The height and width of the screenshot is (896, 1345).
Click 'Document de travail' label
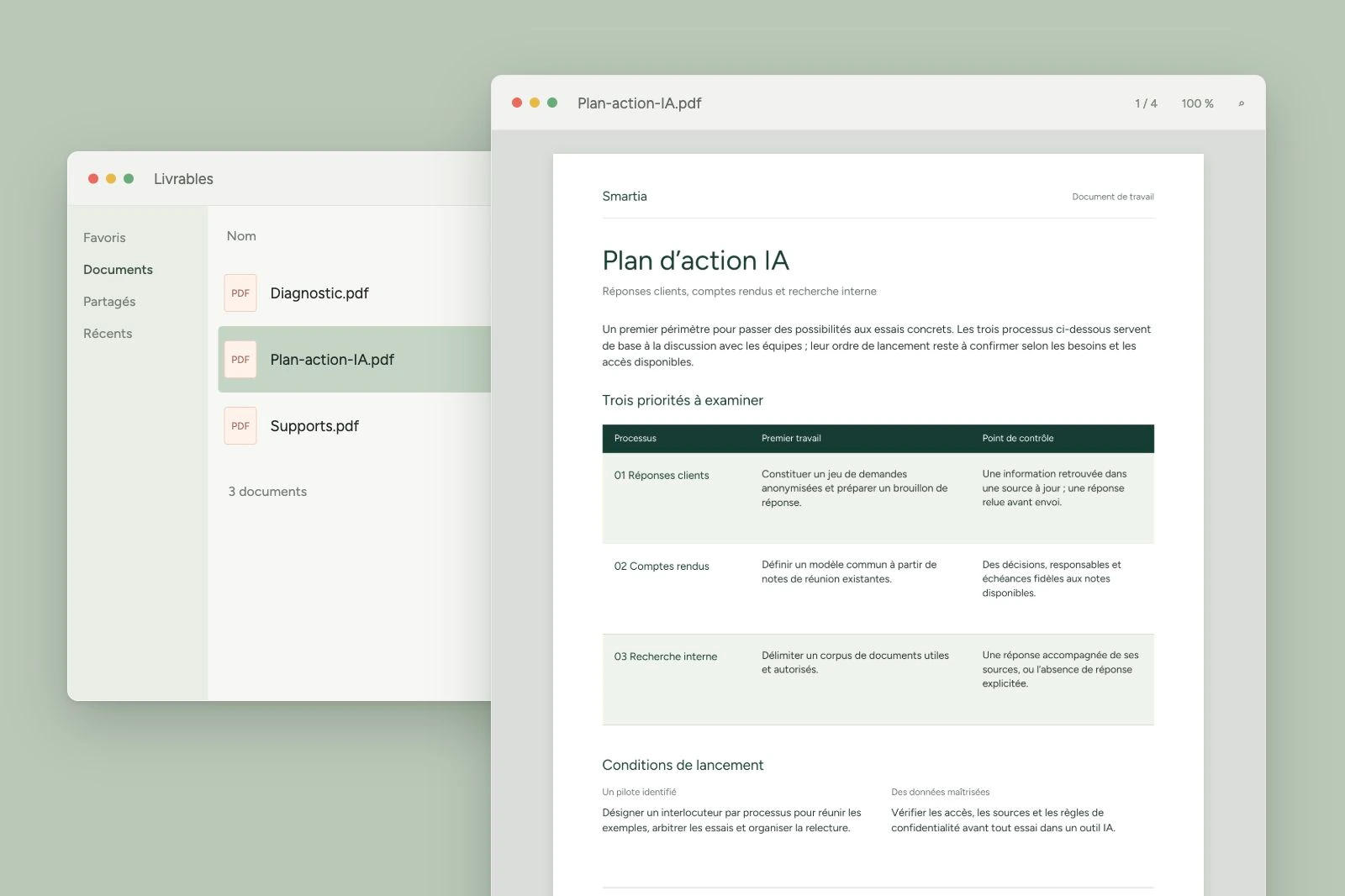point(1113,197)
